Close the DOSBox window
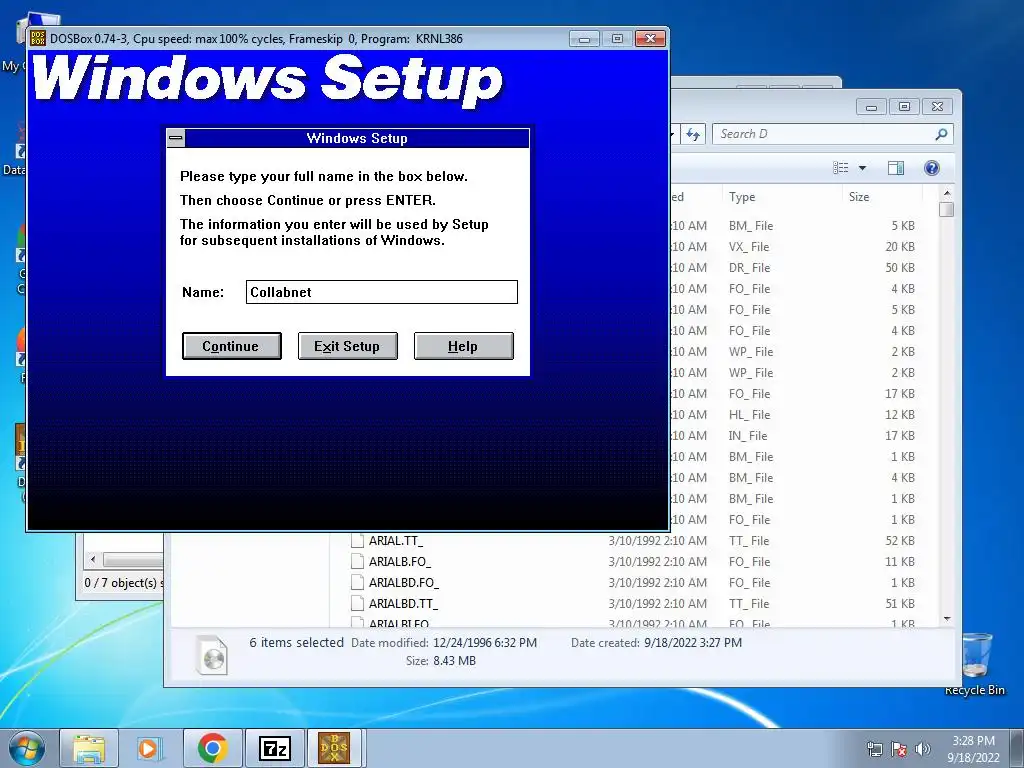The height and width of the screenshot is (768, 1024). tap(650, 39)
